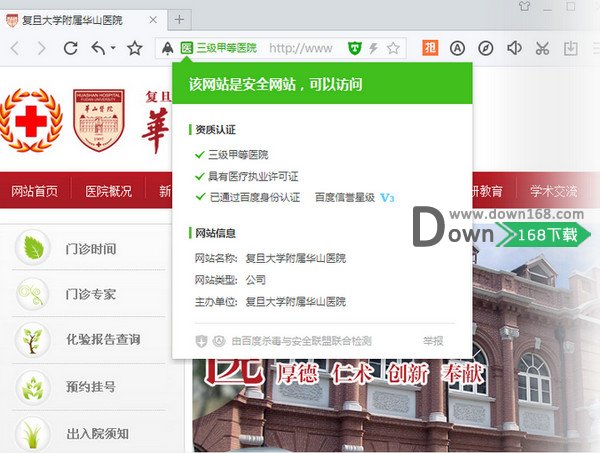Click the swirl icon beside 门诊专家
This screenshot has height=453, width=600.
click(x=33, y=294)
